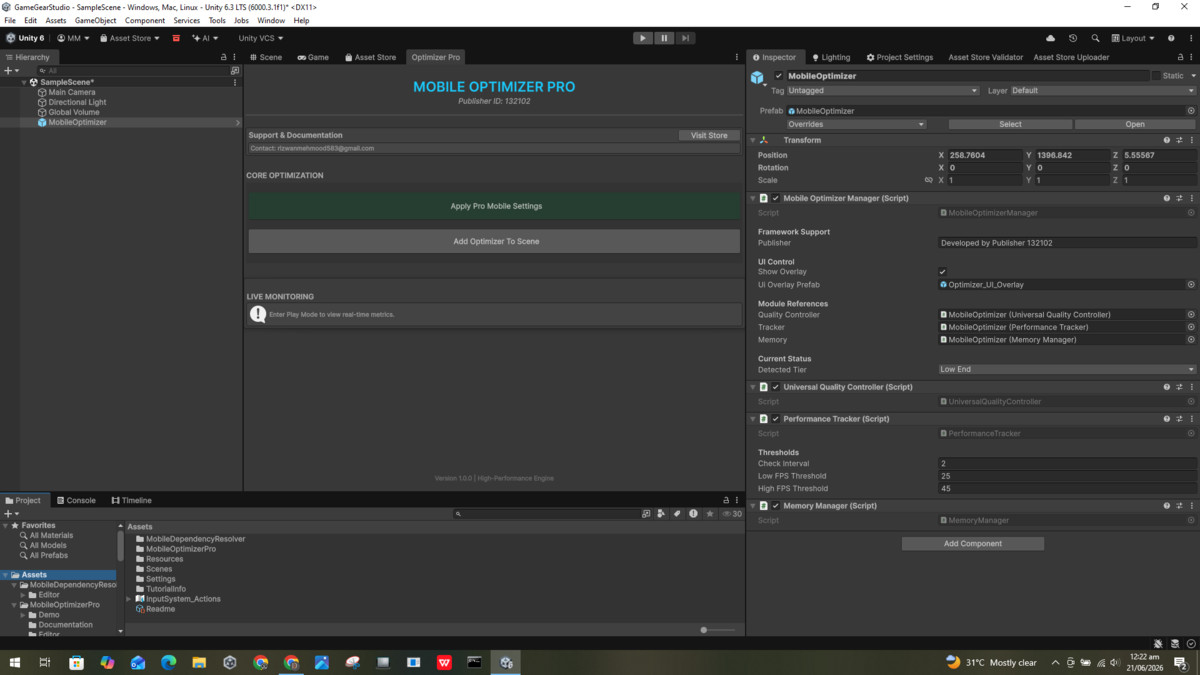This screenshot has height=675, width=1200.
Task: Click the global search magnifier icon
Action: pos(1095,38)
